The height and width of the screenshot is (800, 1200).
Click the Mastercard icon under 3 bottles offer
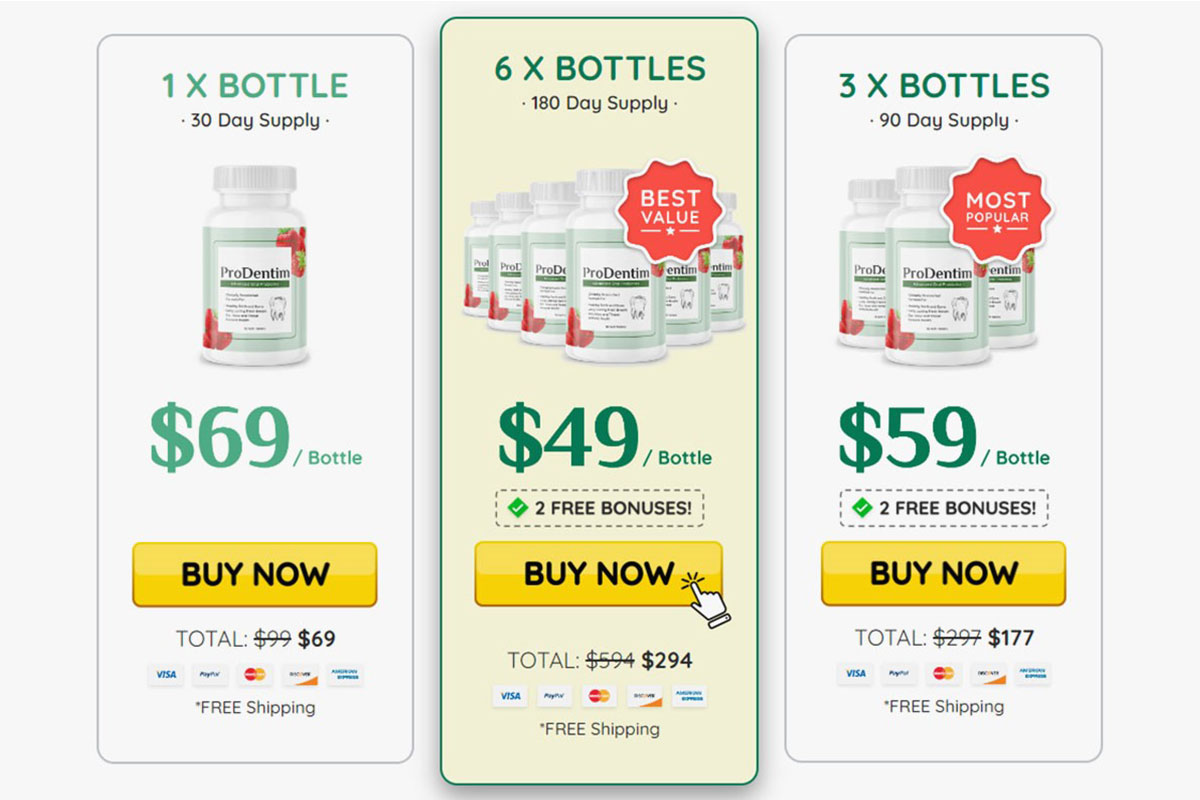click(x=941, y=673)
